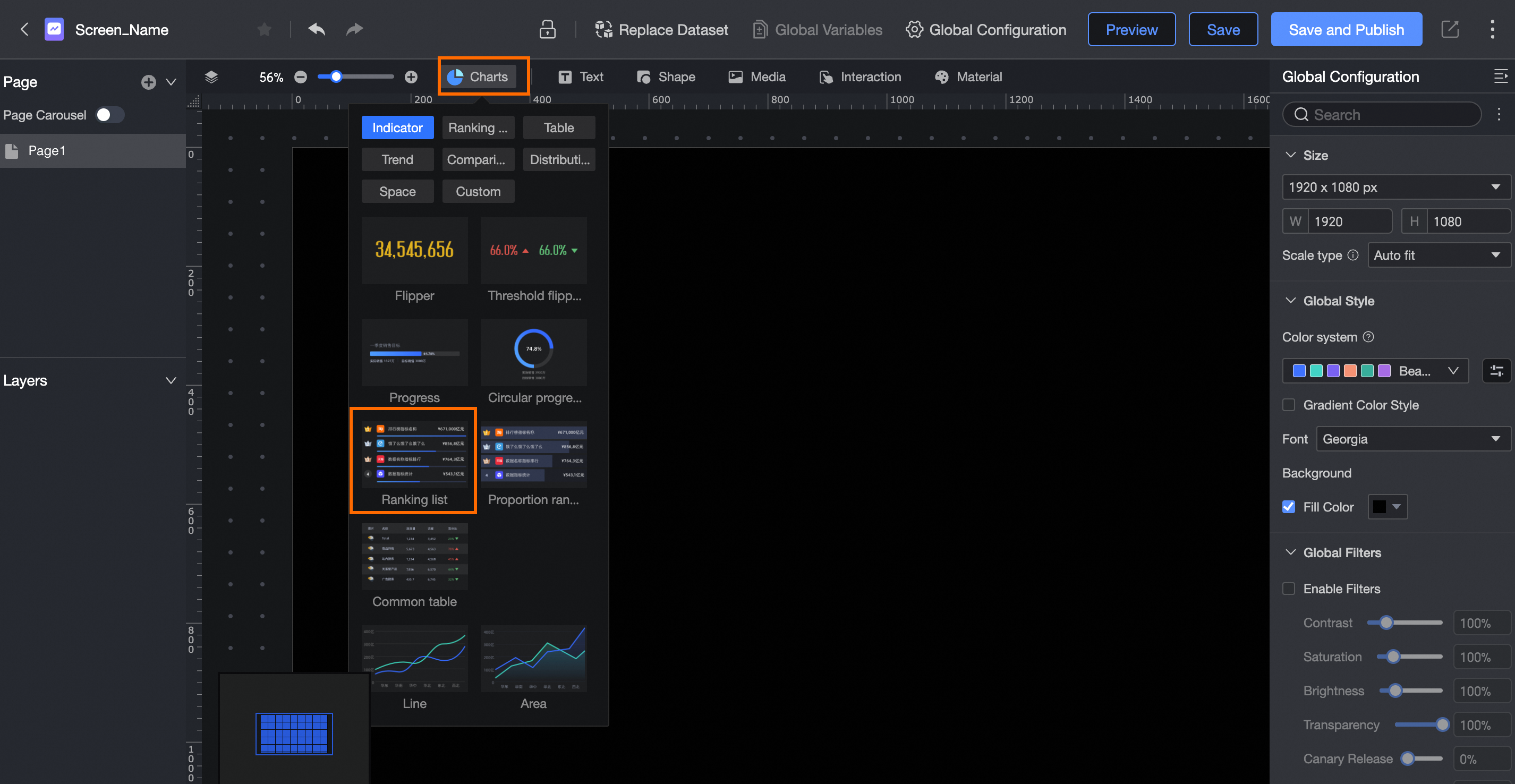The height and width of the screenshot is (784, 1515).
Task: Collapse the Global Configuration panel icon
Action: pos(1500,76)
